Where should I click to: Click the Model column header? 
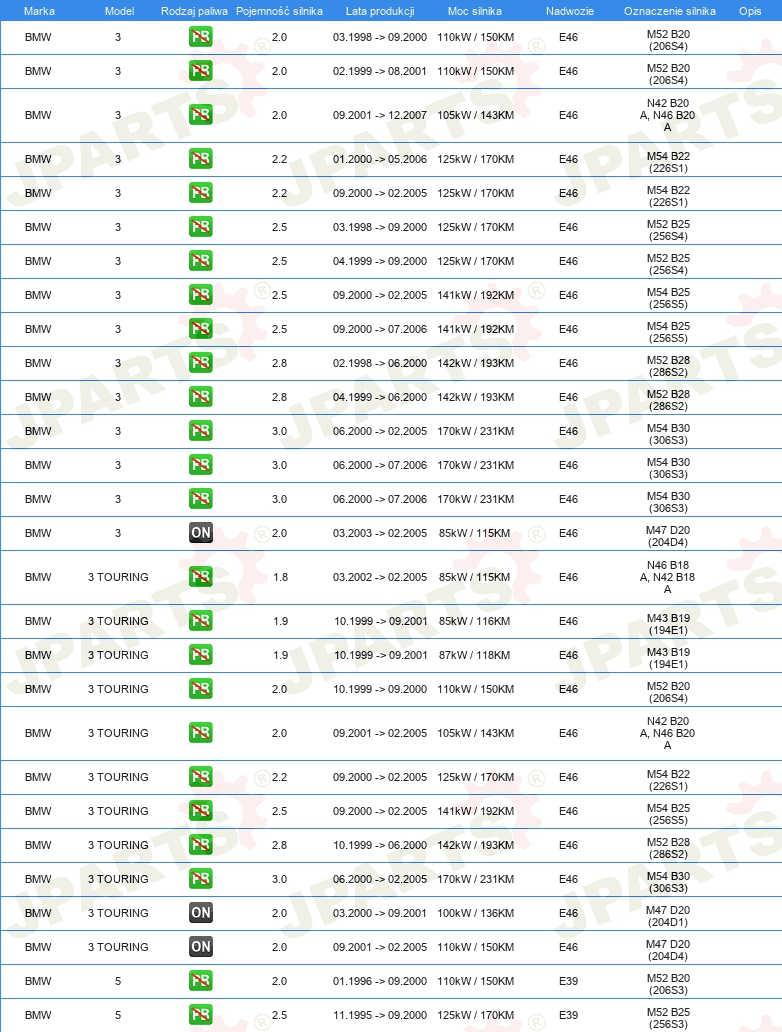tap(119, 11)
